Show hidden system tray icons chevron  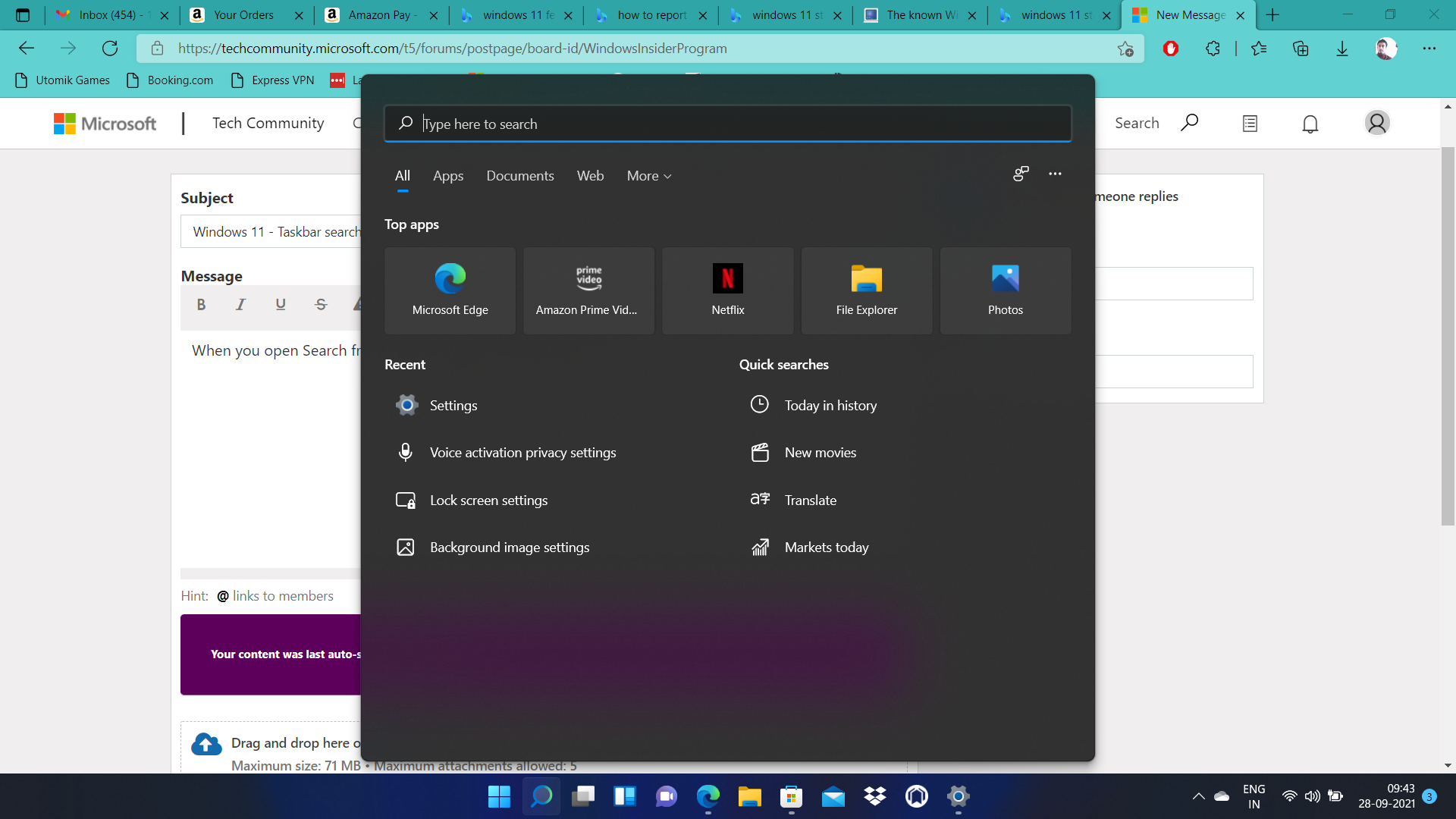click(1198, 796)
